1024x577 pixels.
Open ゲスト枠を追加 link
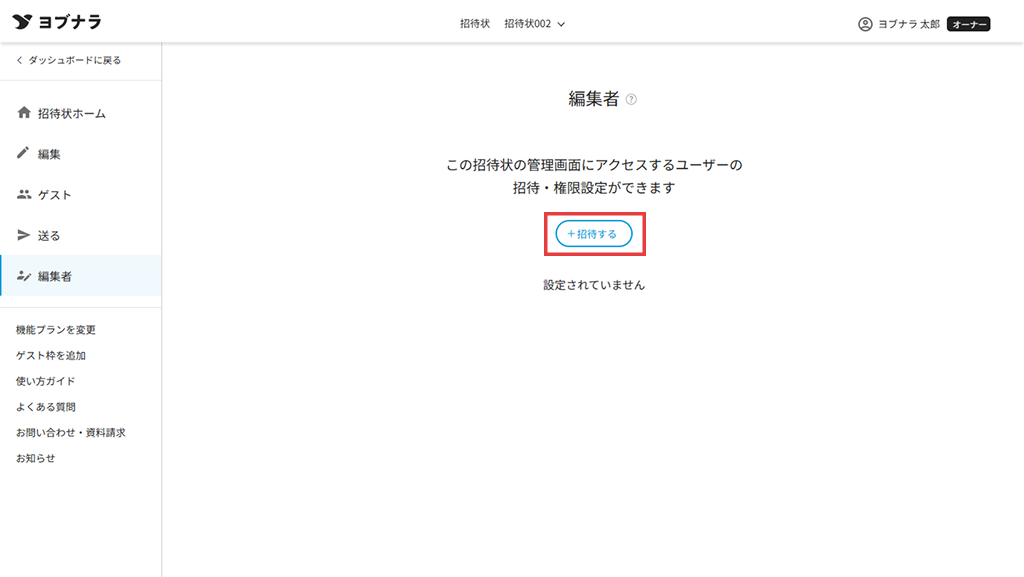tap(51, 355)
